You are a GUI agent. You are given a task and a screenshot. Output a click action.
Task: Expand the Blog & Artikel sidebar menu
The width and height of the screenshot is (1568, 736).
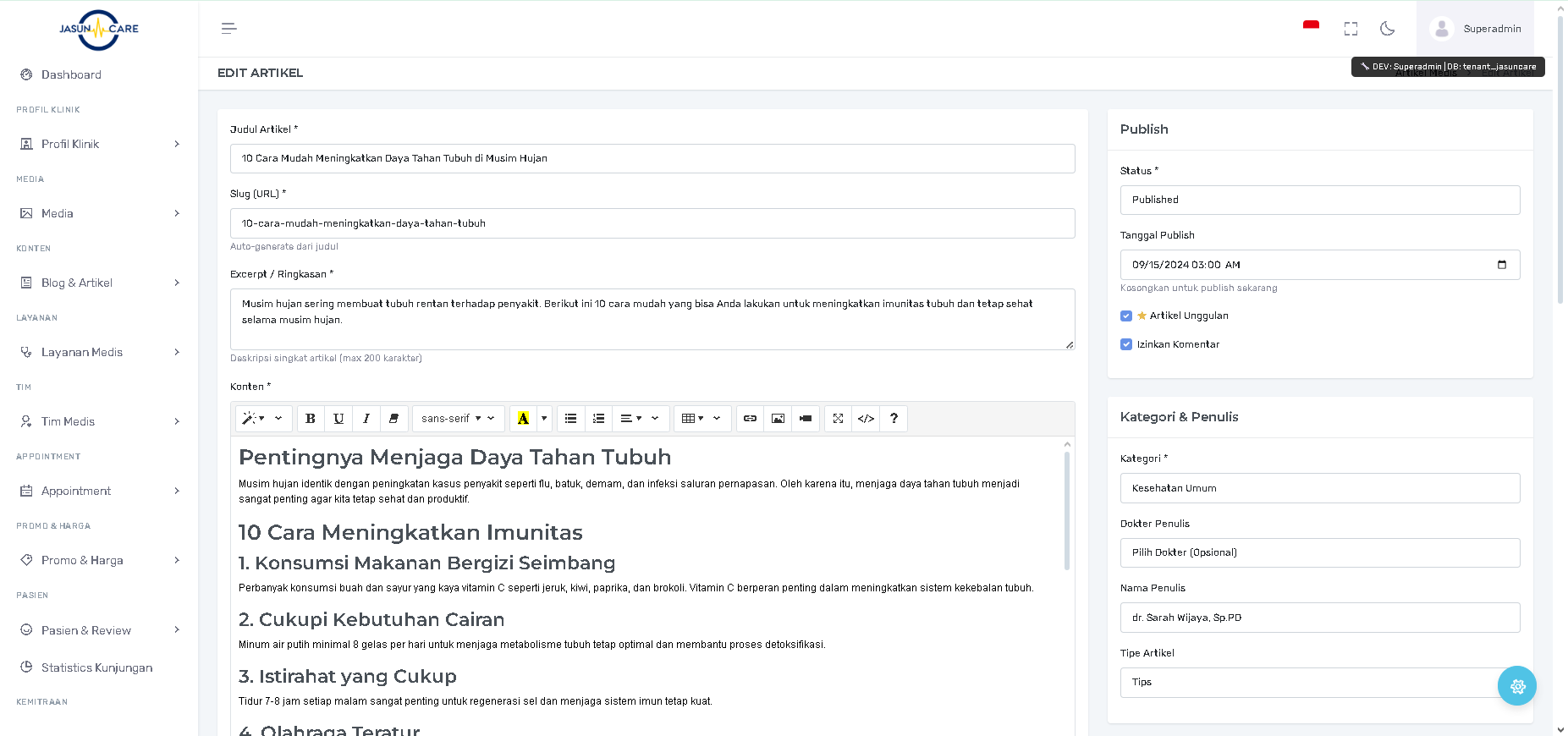tap(99, 283)
